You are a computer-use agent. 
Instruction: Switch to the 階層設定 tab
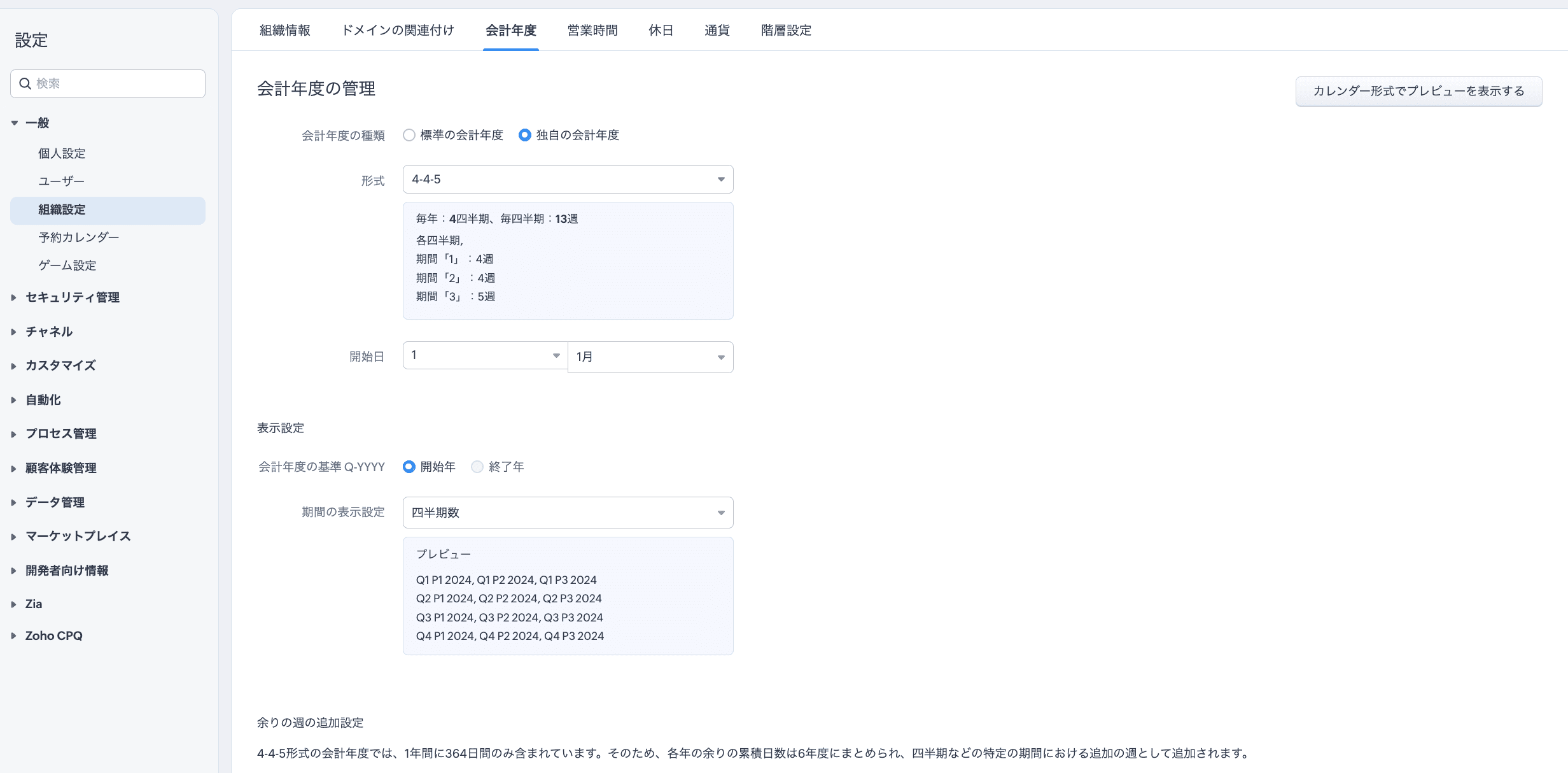[x=787, y=31]
